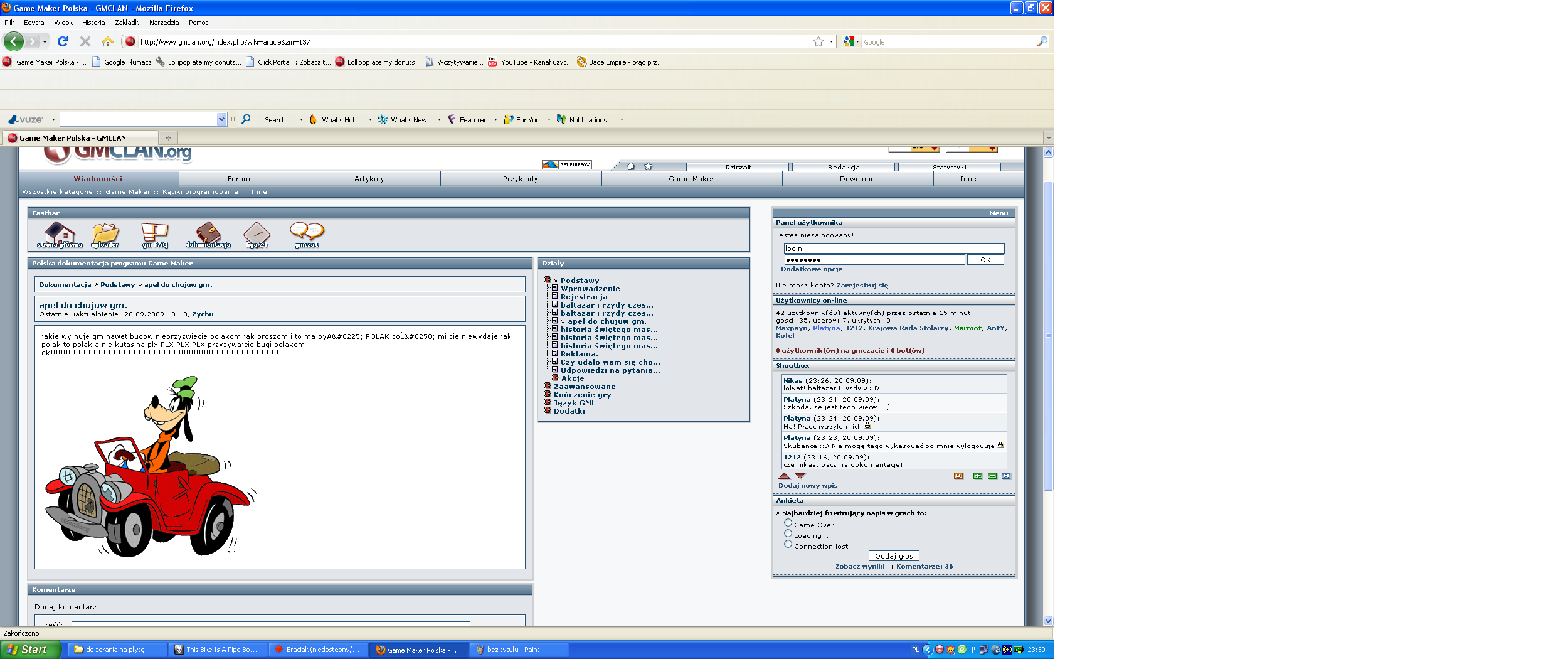
Task: Click the login username input field
Action: click(x=893, y=249)
